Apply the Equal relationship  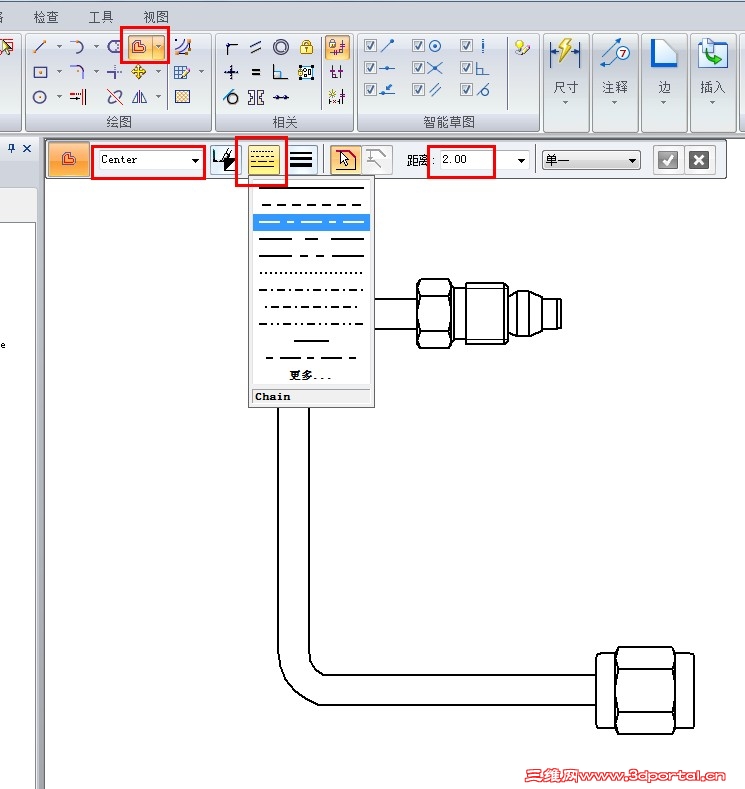pyautogui.click(x=256, y=72)
